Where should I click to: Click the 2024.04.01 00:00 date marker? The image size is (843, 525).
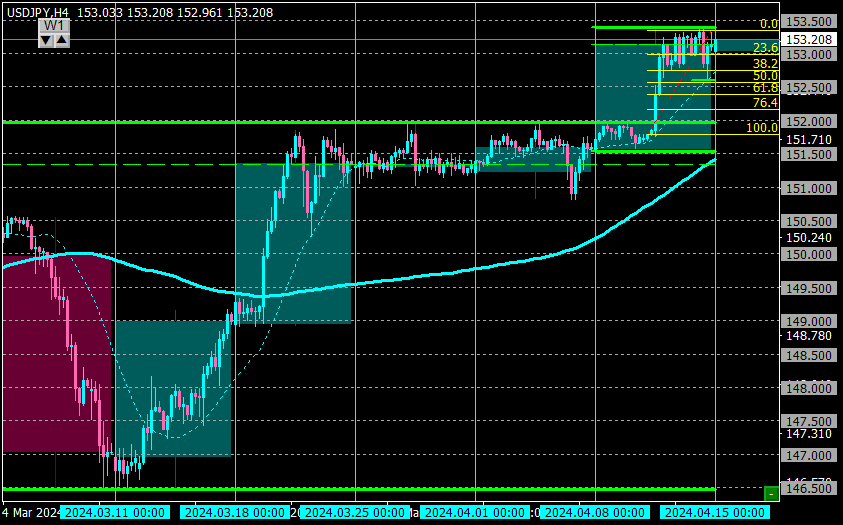(475, 513)
